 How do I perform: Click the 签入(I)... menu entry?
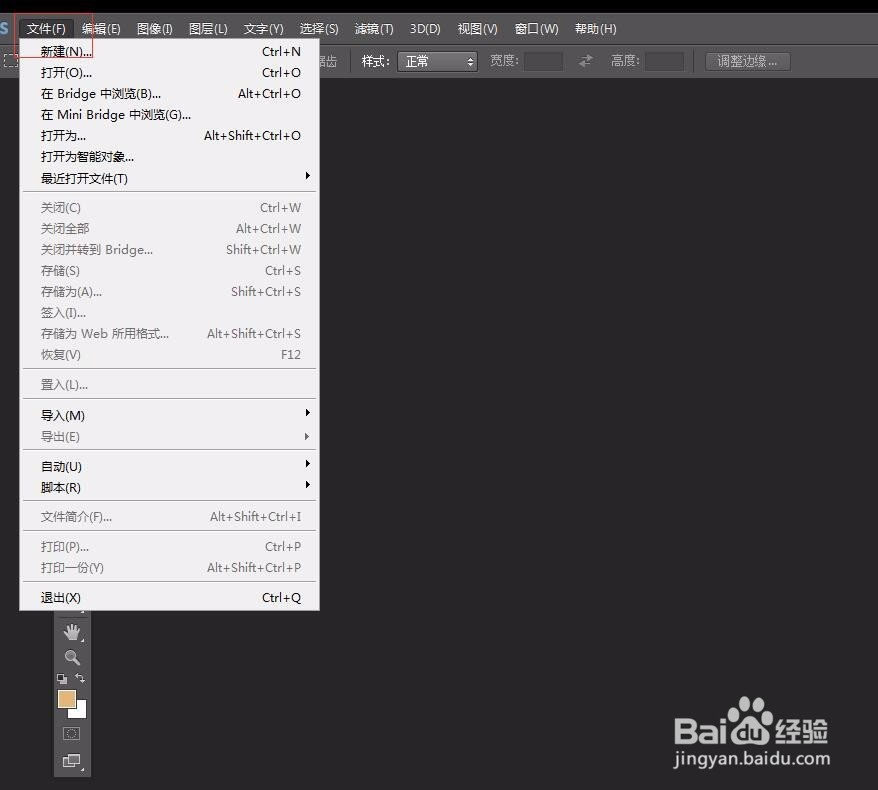(x=170, y=312)
